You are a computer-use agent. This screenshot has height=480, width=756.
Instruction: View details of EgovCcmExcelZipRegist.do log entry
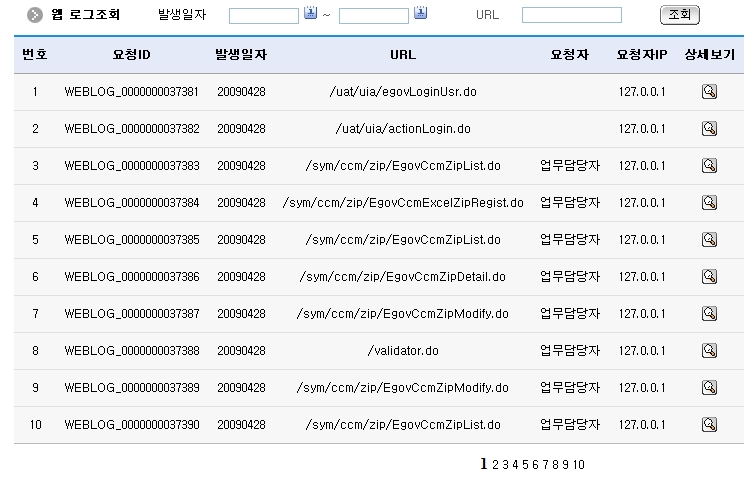click(x=709, y=203)
